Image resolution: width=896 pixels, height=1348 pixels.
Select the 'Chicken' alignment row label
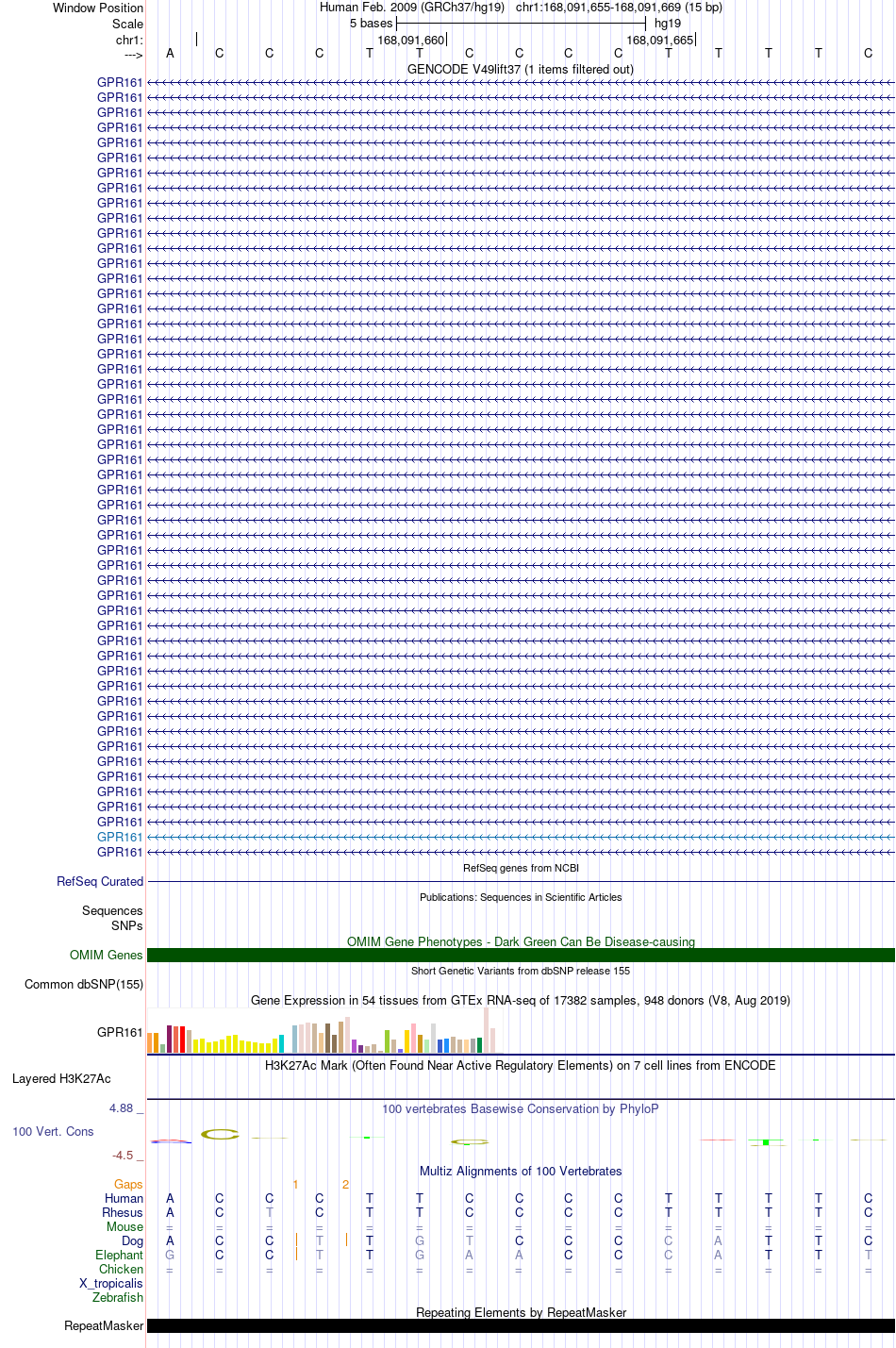[x=121, y=1269]
